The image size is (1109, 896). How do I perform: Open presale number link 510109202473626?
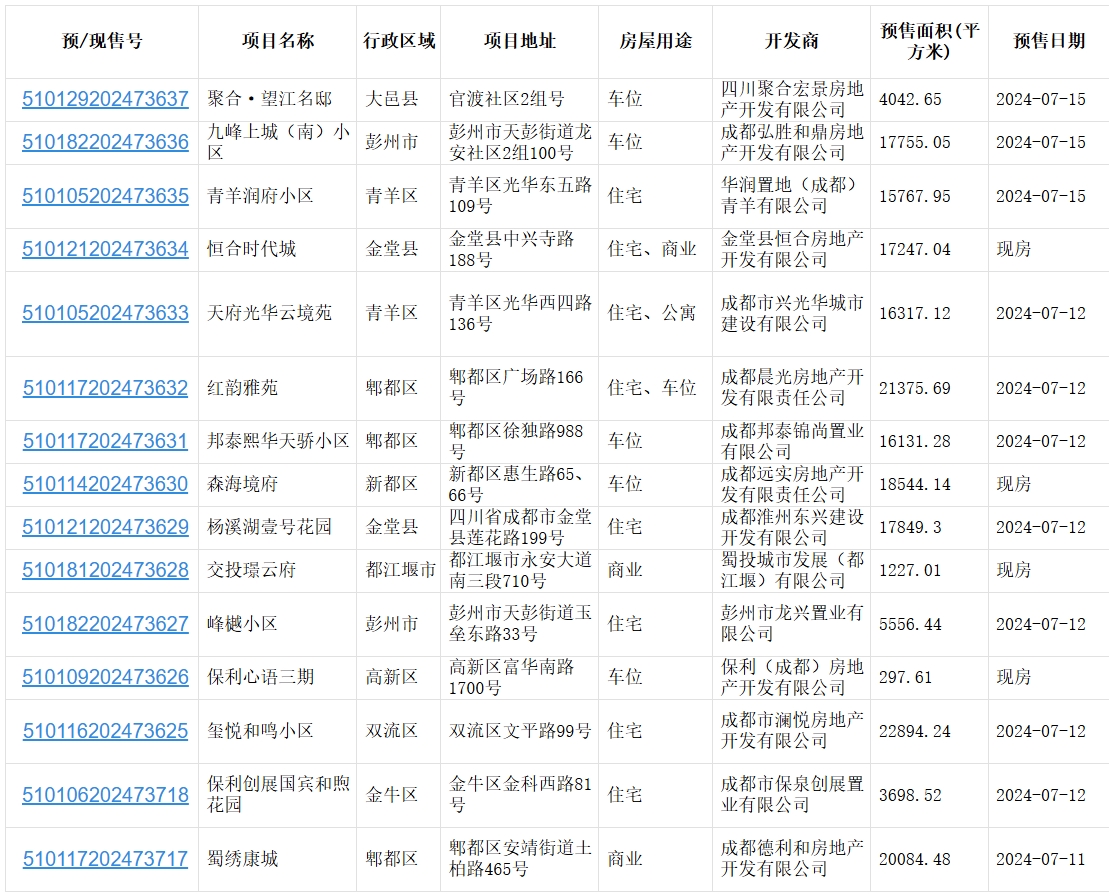pos(105,677)
